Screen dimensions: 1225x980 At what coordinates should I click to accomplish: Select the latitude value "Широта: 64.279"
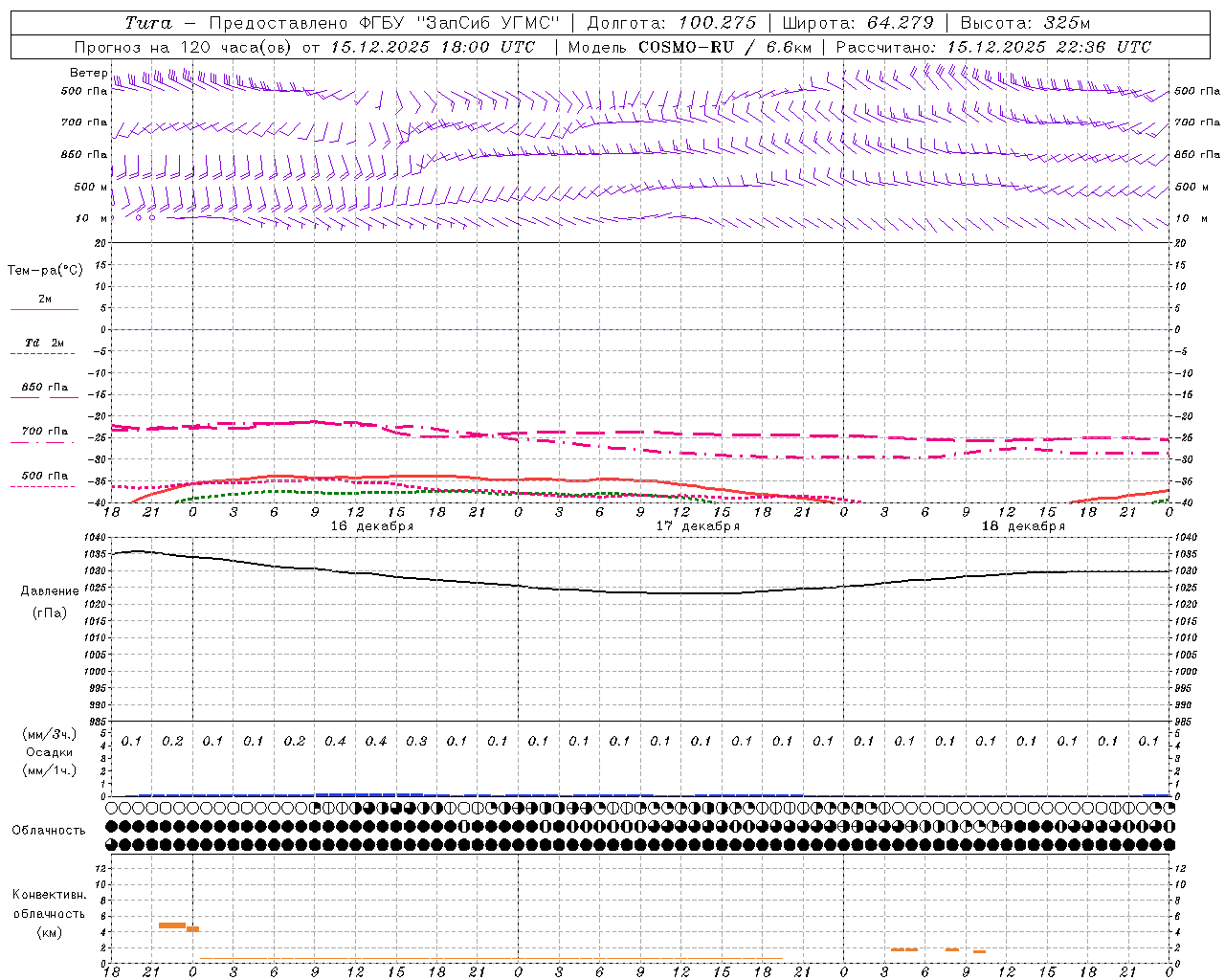click(857, 23)
